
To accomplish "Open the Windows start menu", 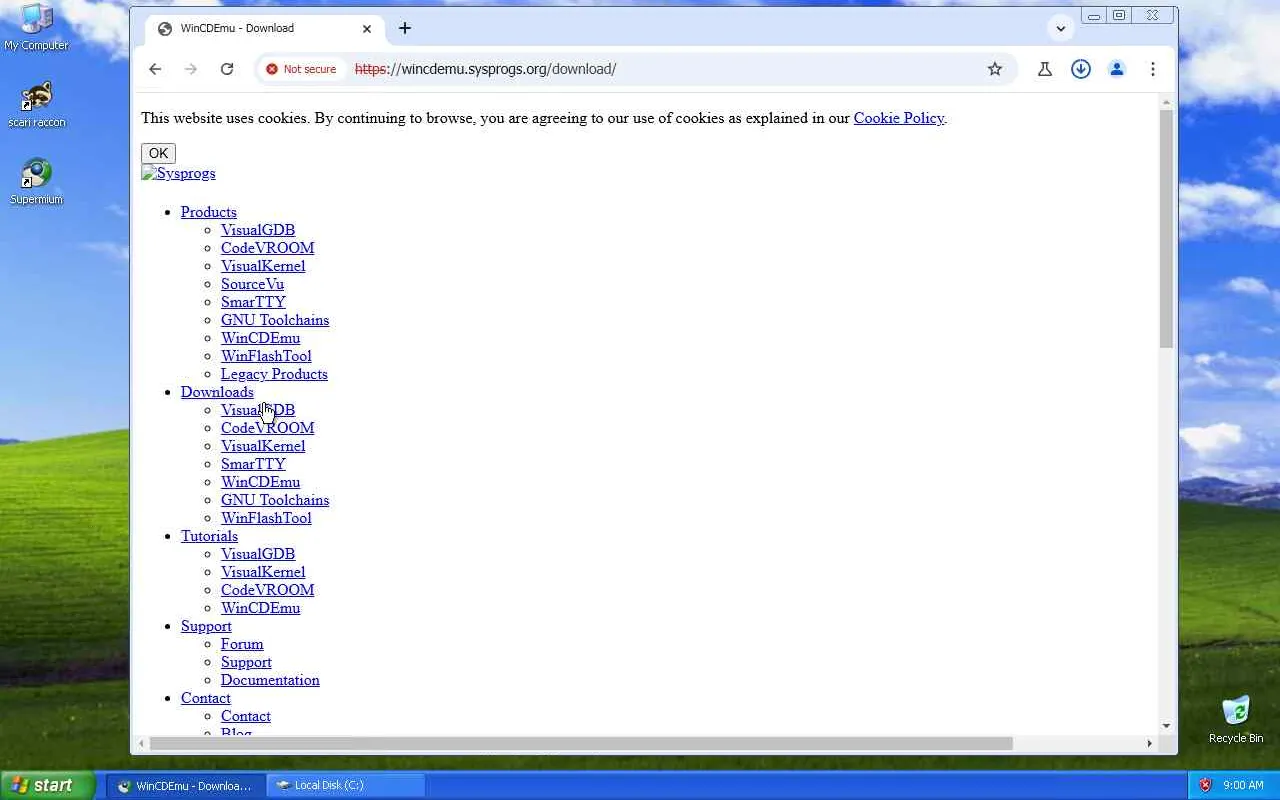I will [48, 785].
